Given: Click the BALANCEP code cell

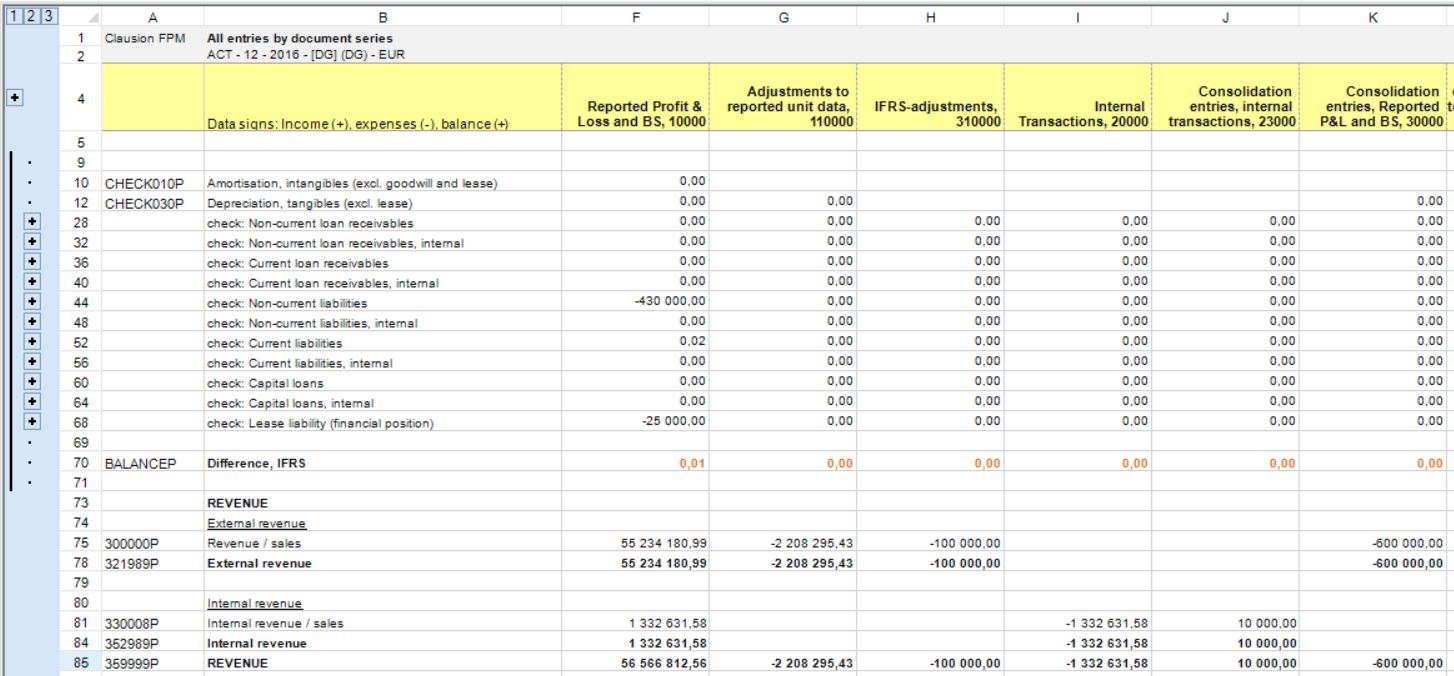Looking at the screenshot, I should coord(152,462).
